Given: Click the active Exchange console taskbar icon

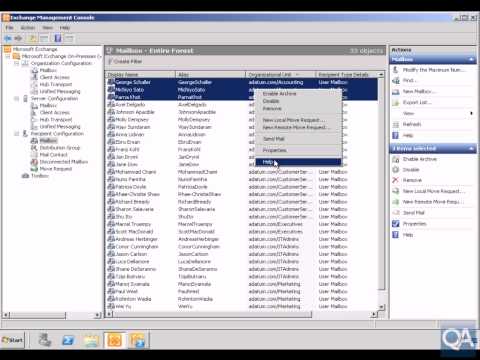Looking at the screenshot, I should click(x=114, y=340).
